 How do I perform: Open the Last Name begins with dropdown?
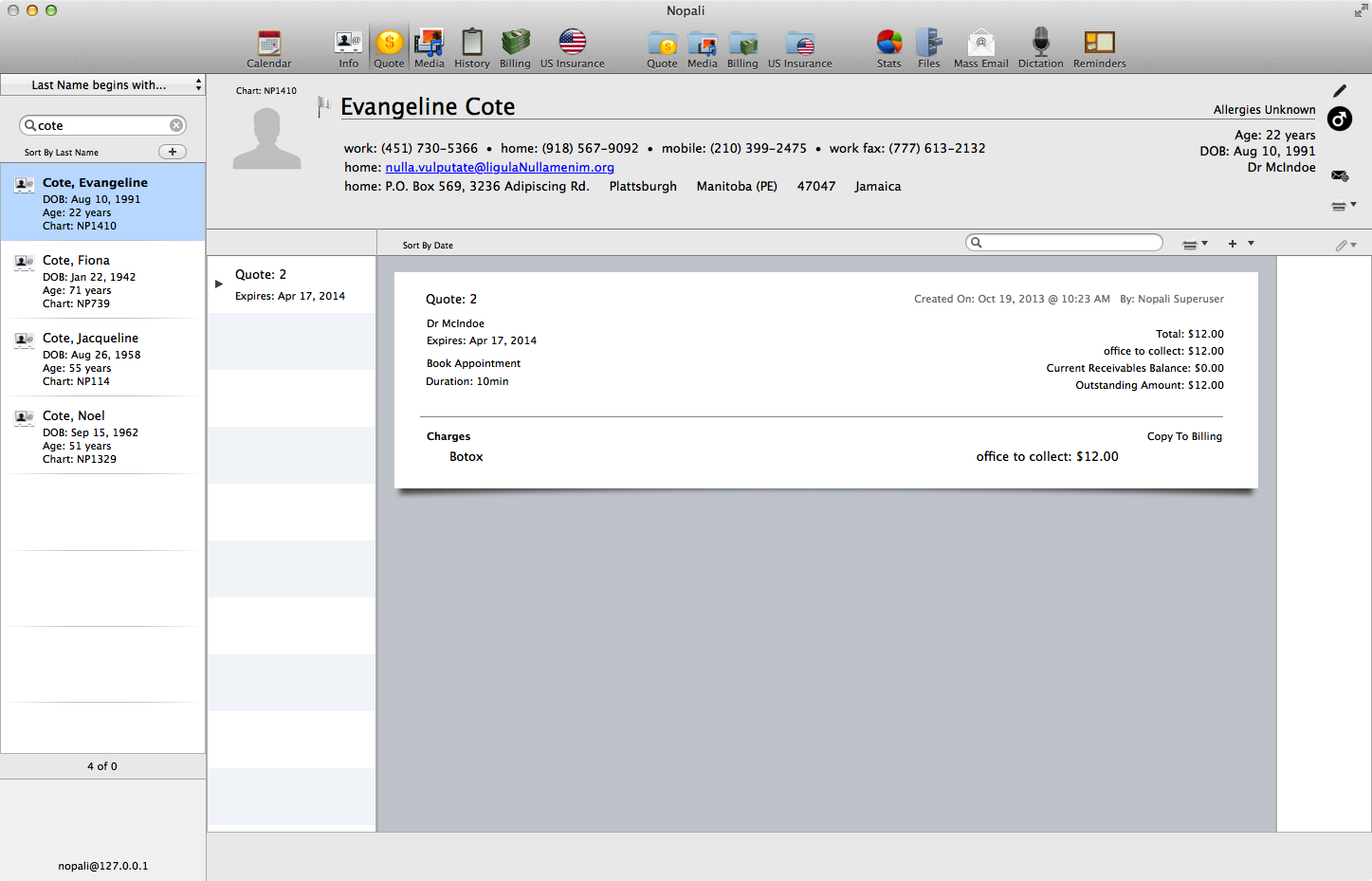(102, 84)
